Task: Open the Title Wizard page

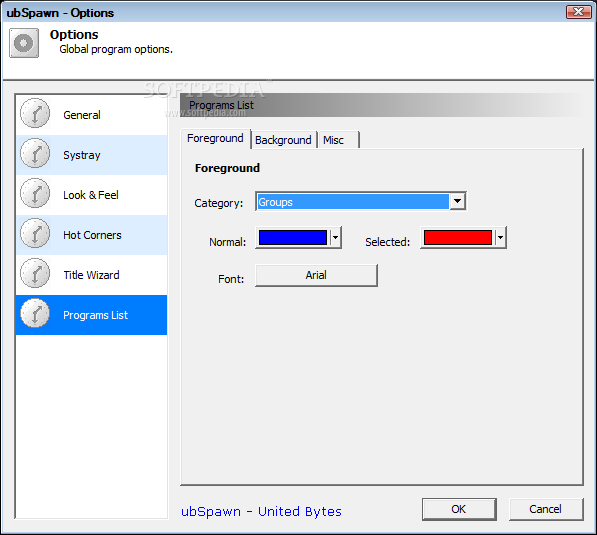Action: click(x=91, y=275)
